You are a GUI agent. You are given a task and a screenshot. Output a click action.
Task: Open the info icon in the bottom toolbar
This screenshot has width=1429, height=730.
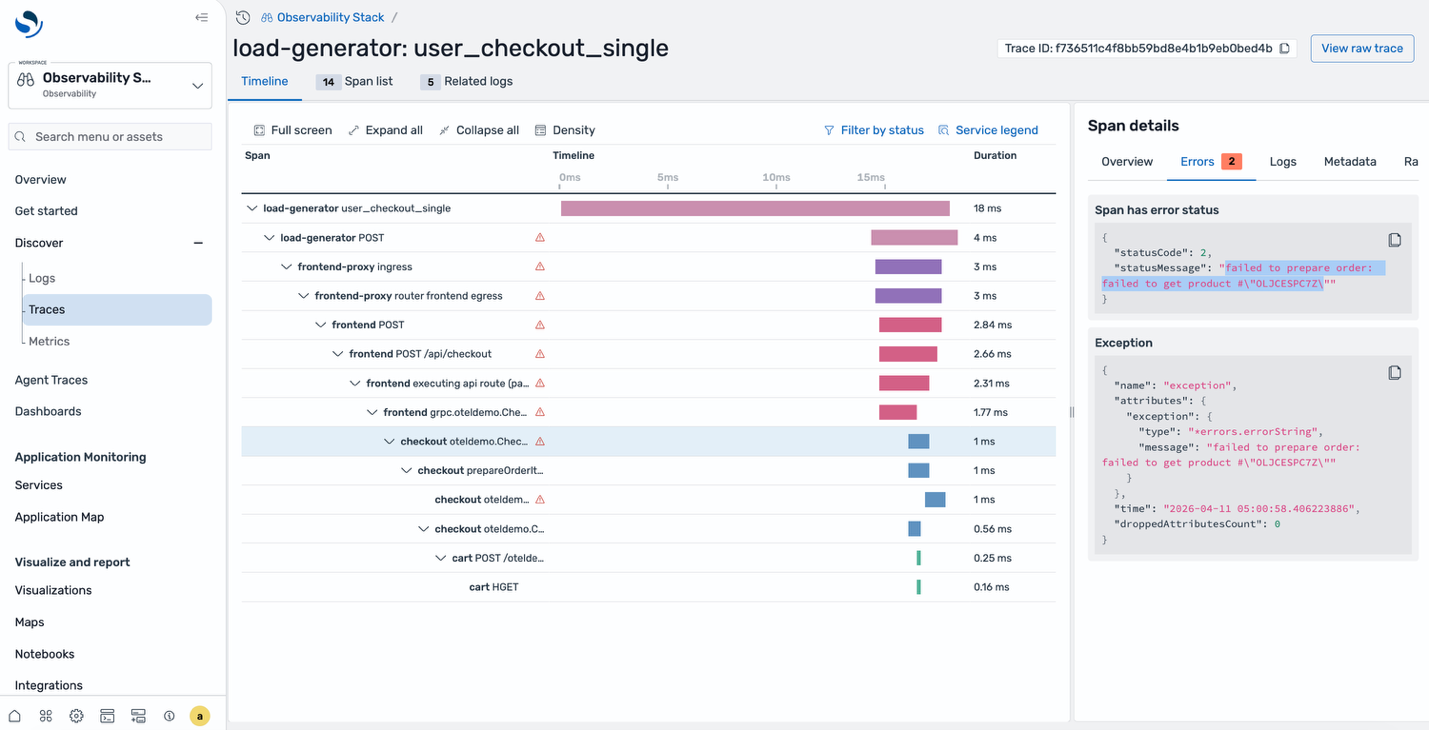[x=169, y=715]
